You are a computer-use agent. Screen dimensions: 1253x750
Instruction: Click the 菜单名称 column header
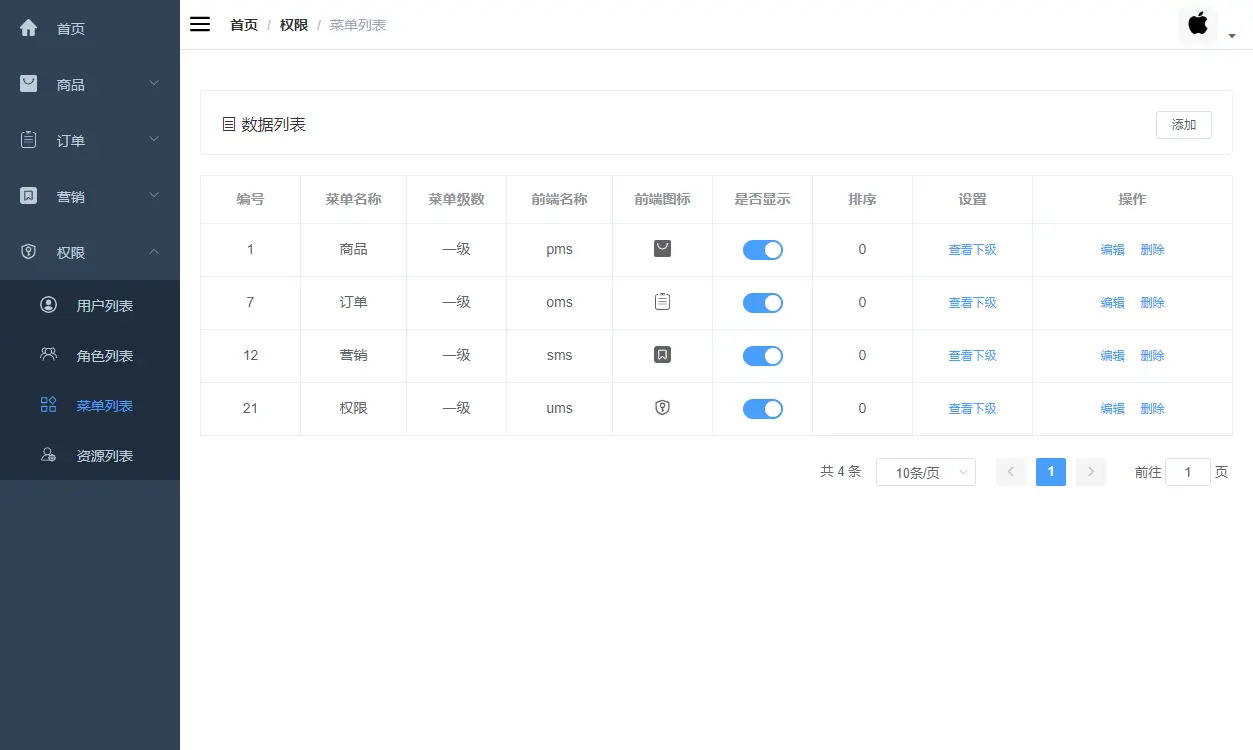coord(353,199)
